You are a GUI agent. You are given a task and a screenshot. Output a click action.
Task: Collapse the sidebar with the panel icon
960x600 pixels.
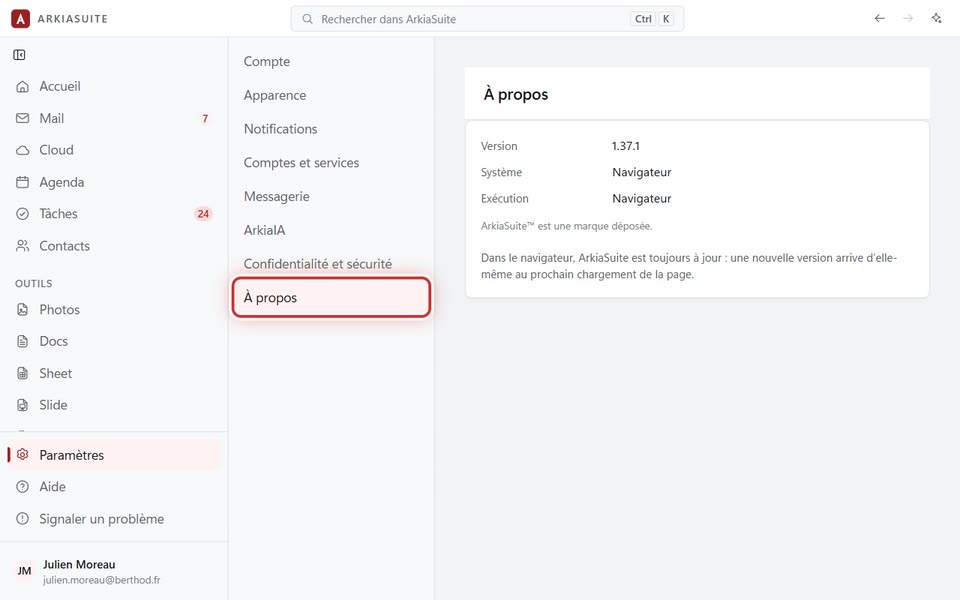coord(20,55)
